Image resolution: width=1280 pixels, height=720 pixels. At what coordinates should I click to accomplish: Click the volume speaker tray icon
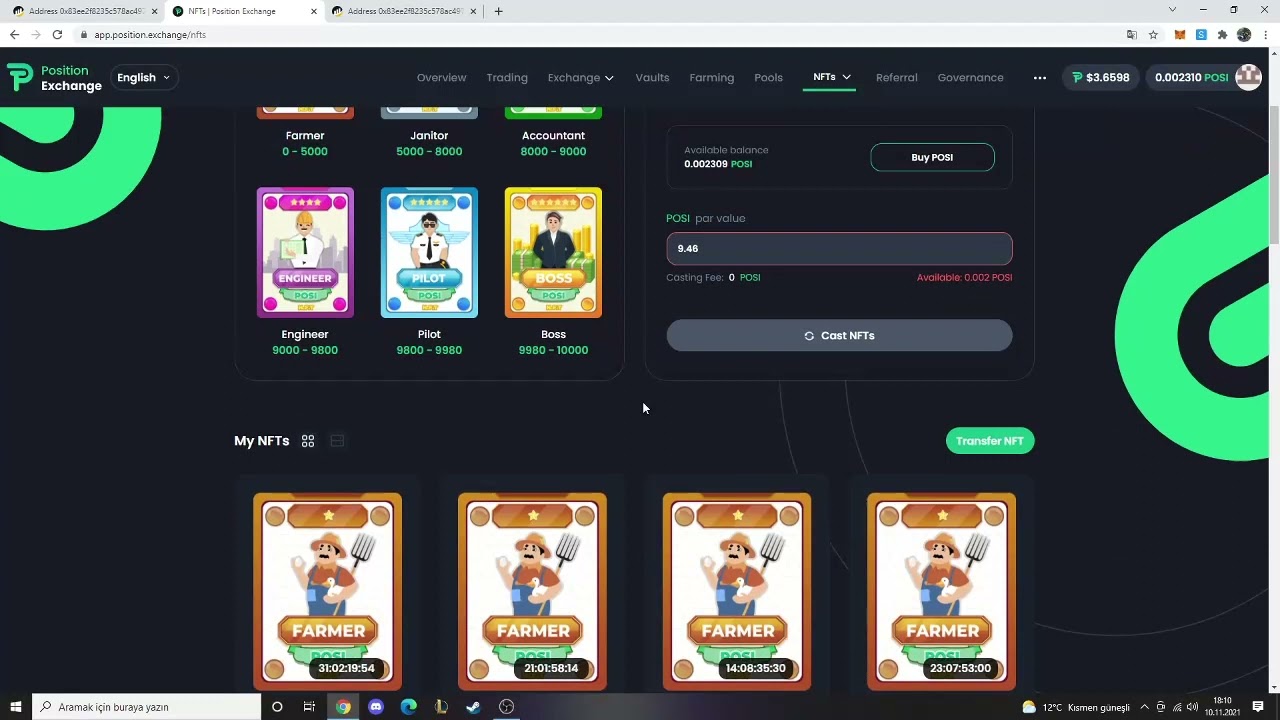click(1192, 707)
